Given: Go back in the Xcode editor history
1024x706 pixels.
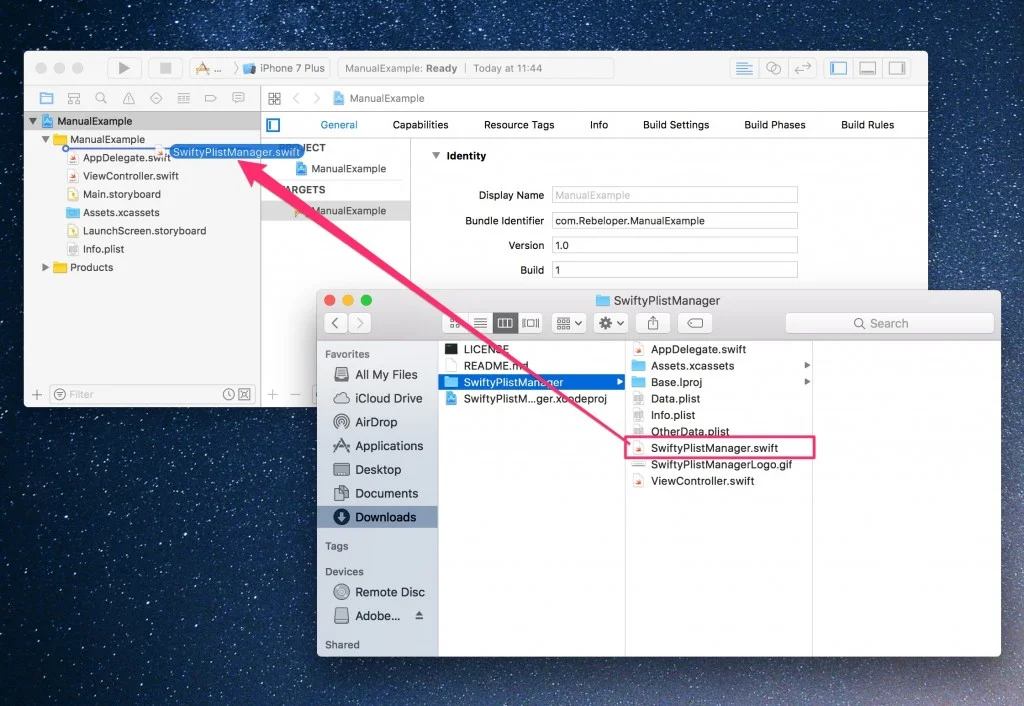Looking at the screenshot, I should (296, 98).
